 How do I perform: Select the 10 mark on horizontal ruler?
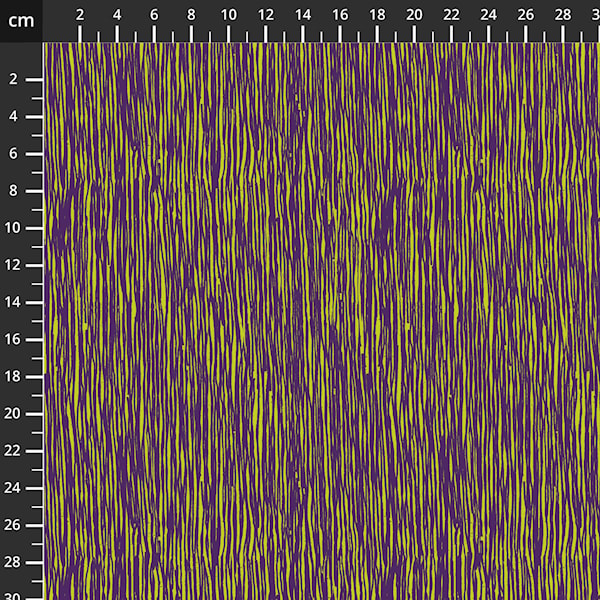pyautogui.click(x=228, y=15)
